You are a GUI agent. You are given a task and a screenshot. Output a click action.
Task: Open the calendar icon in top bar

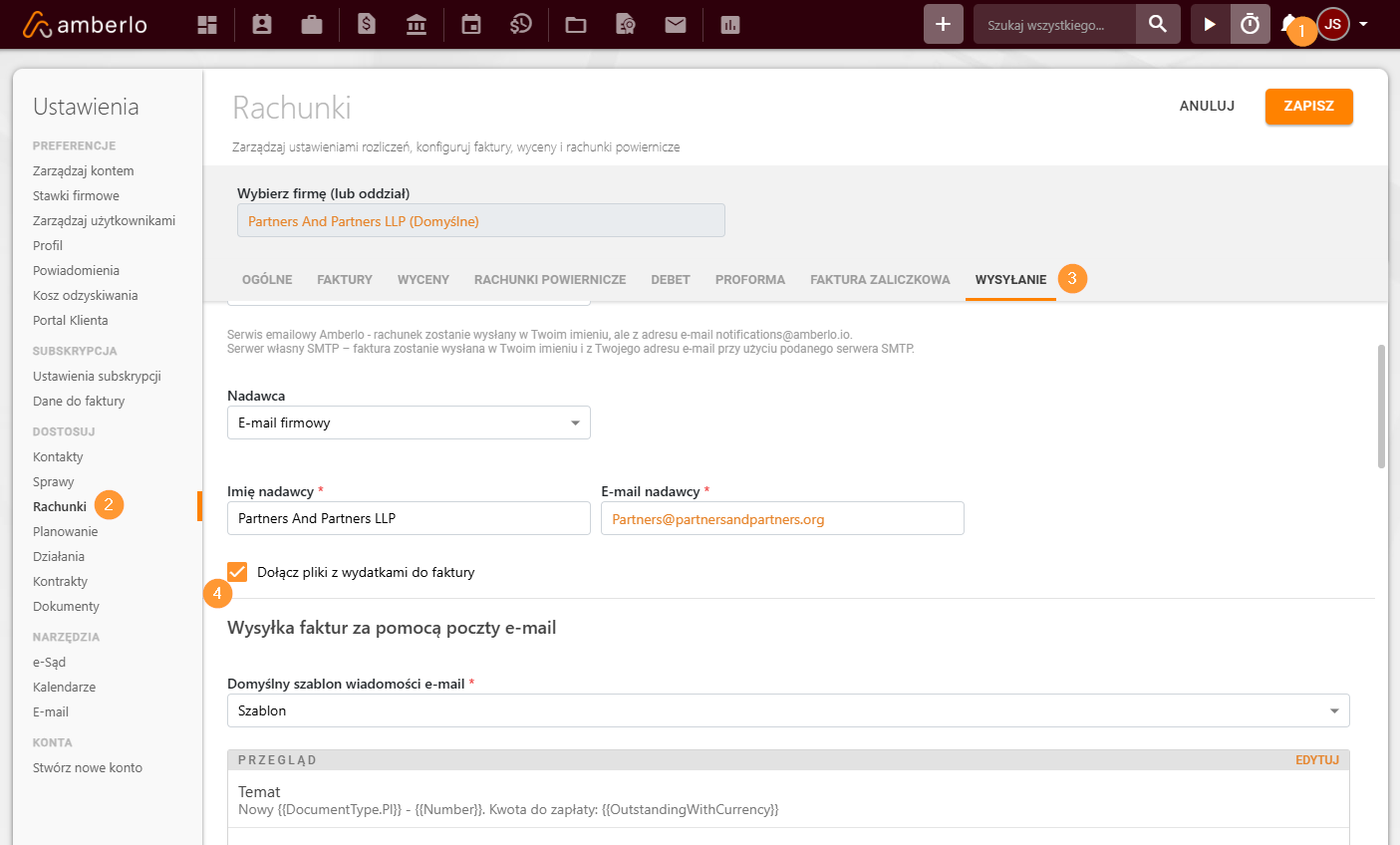click(x=471, y=25)
